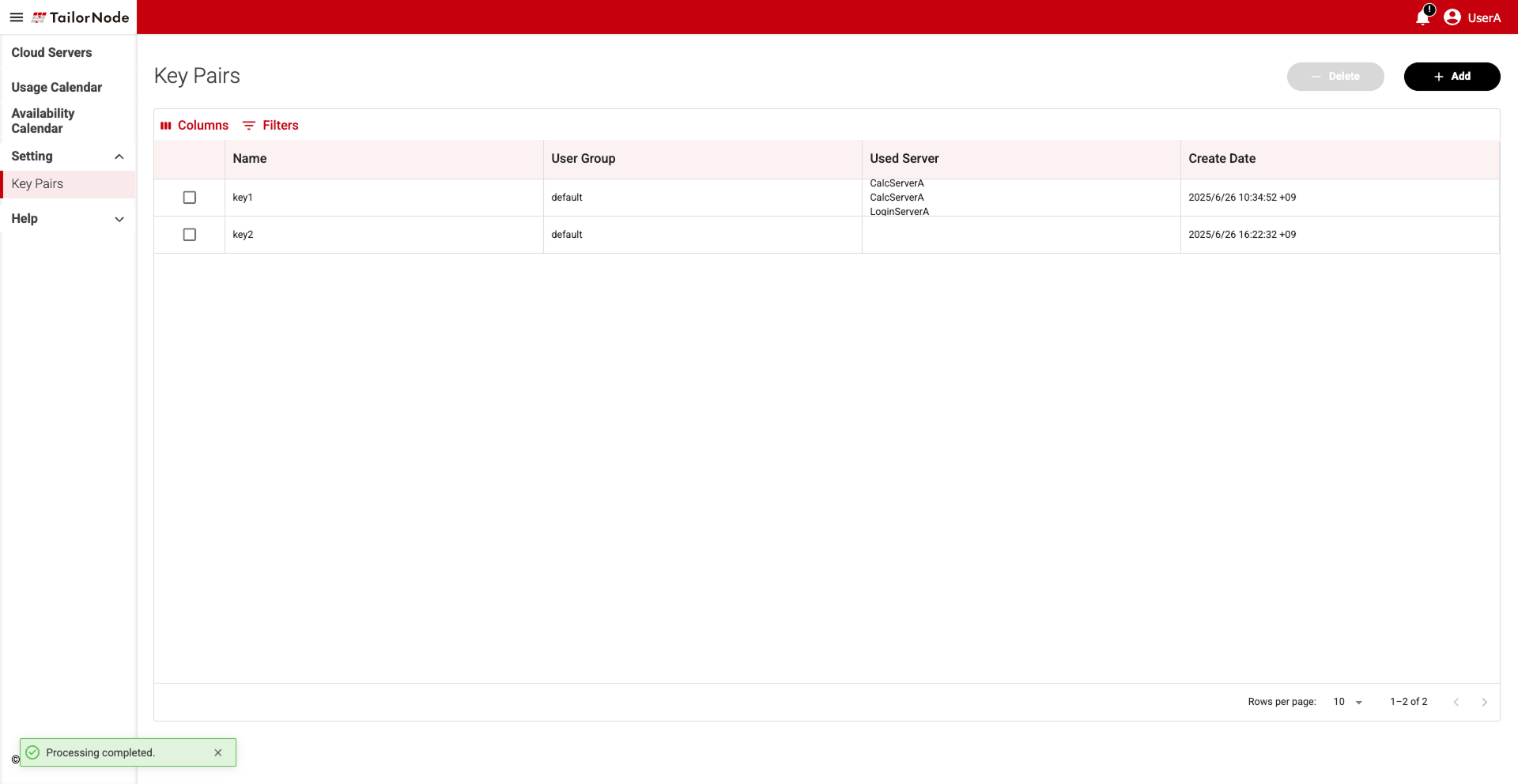Dismiss the Processing completed notification
1518x784 pixels.
coord(218,752)
